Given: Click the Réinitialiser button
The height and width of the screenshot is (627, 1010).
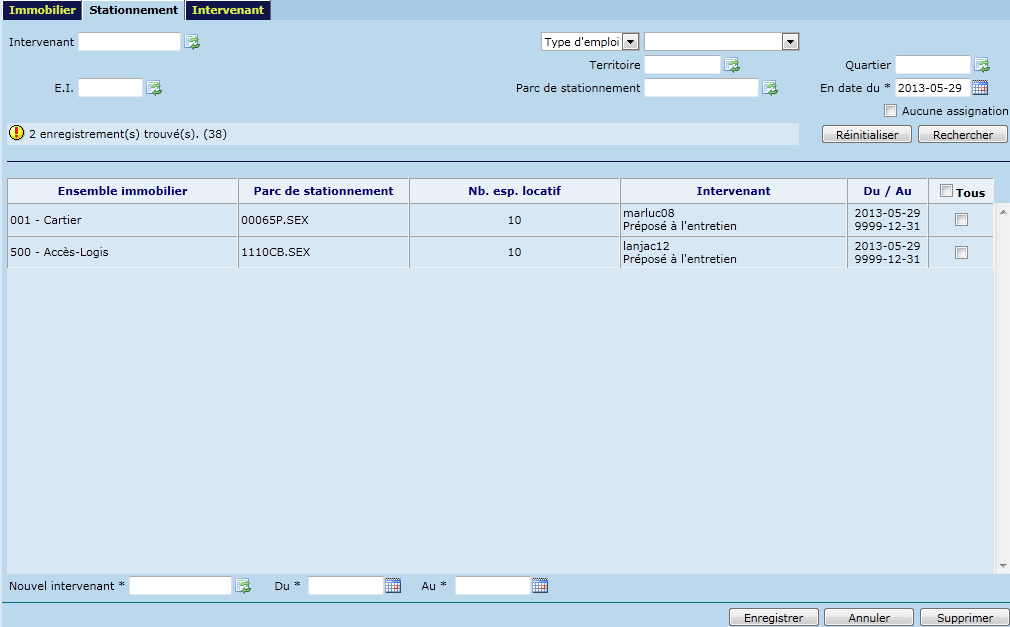Looking at the screenshot, I should point(866,135).
